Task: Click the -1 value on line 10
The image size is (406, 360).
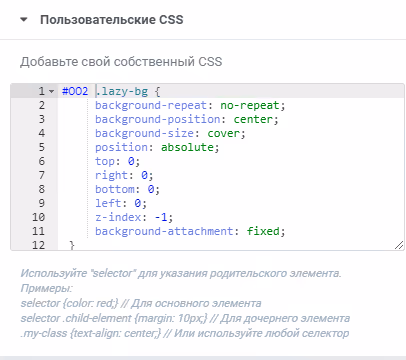Action: [161, 217]
